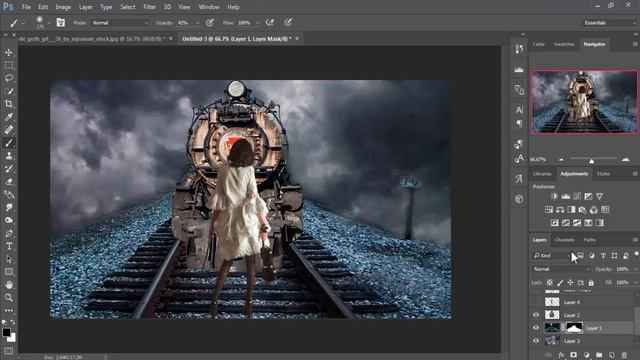Click the fx layer style icon

[x=561, y=355]
